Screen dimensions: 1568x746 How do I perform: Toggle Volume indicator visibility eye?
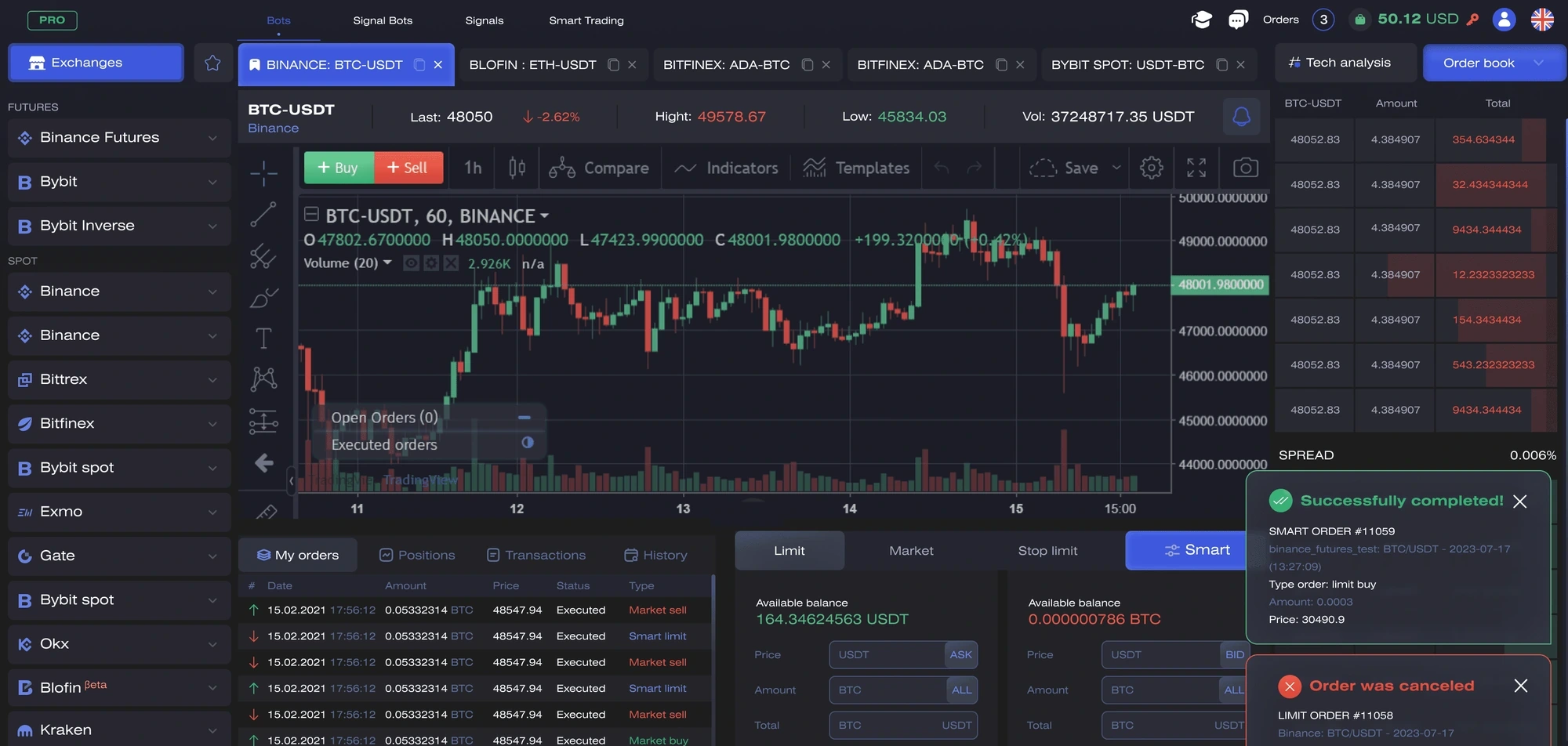pos(411,263)
